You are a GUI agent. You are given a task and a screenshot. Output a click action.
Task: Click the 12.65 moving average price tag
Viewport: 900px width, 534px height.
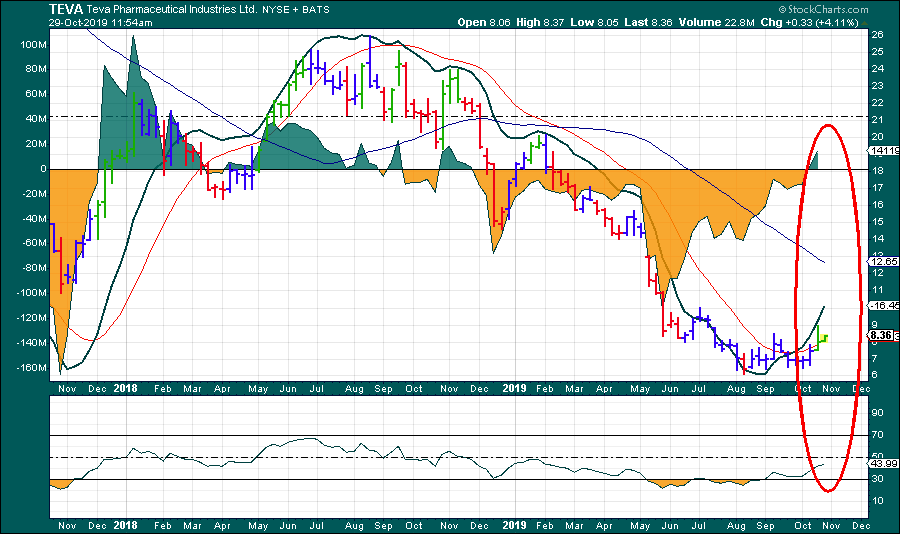coord(883,262)
